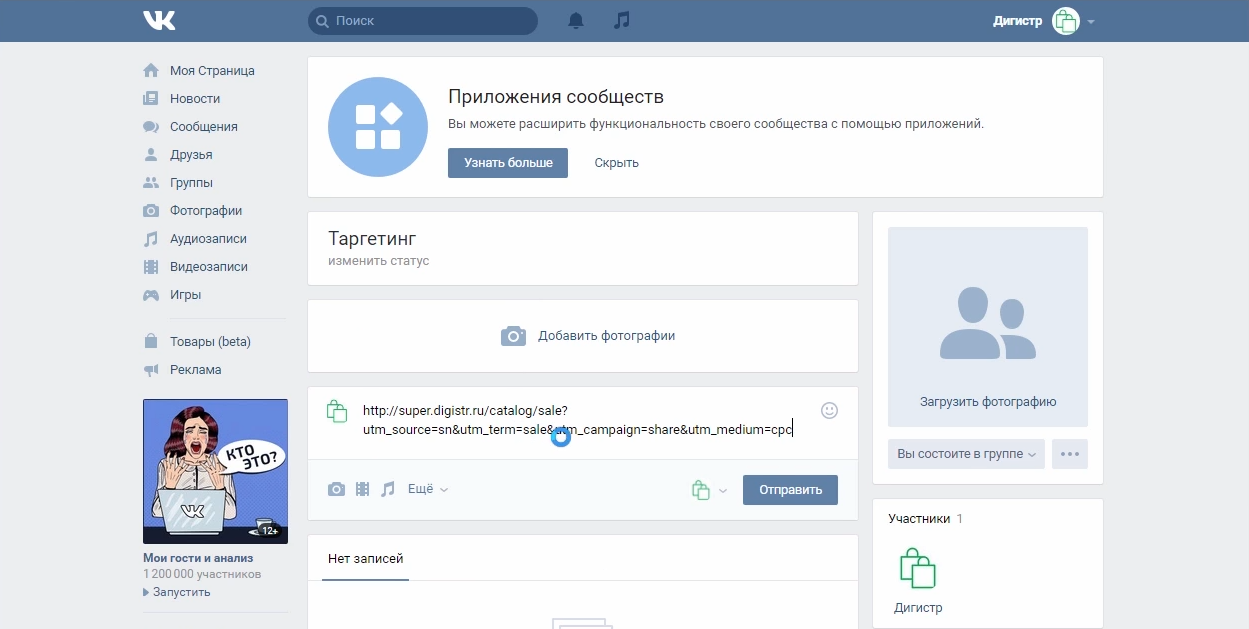Click the bag icon beside Товары
1249x629 pixels.
coord(151,342)
